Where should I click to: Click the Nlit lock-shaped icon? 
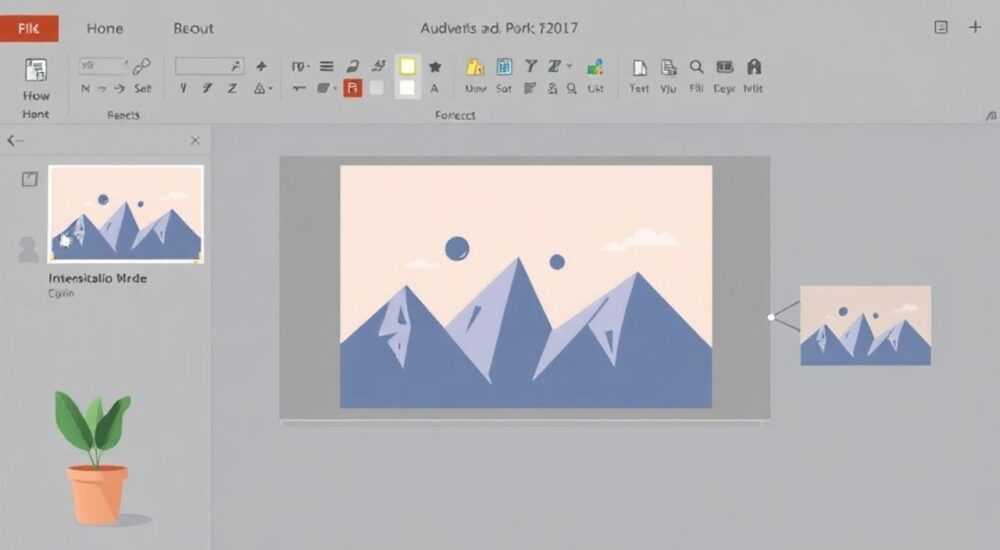point(753,66)
